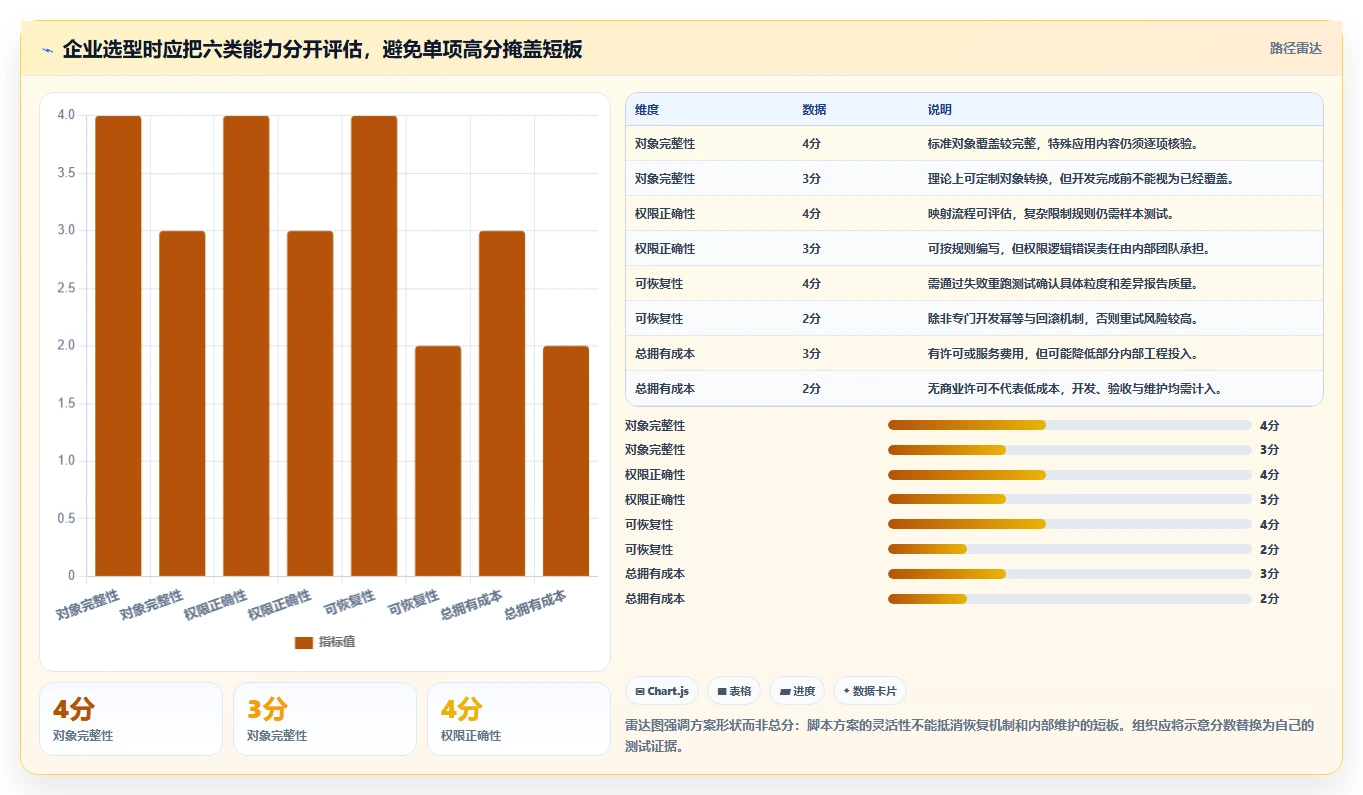This screenshot has width=1363, height=795.
Task: Click the 权限正确性 chart bar reaching 4.0
Action: pos(246,346)
